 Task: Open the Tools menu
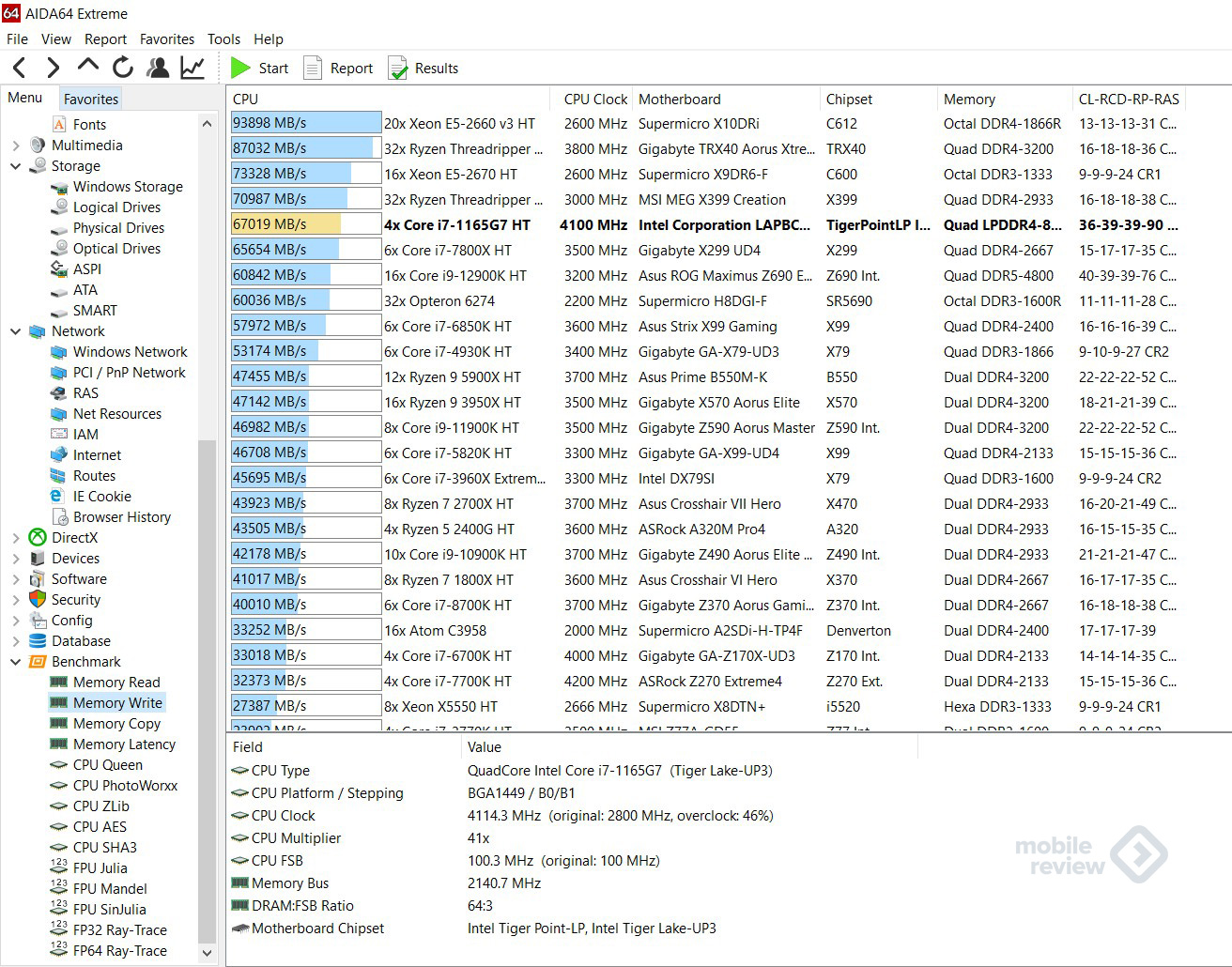click(224, 38)
